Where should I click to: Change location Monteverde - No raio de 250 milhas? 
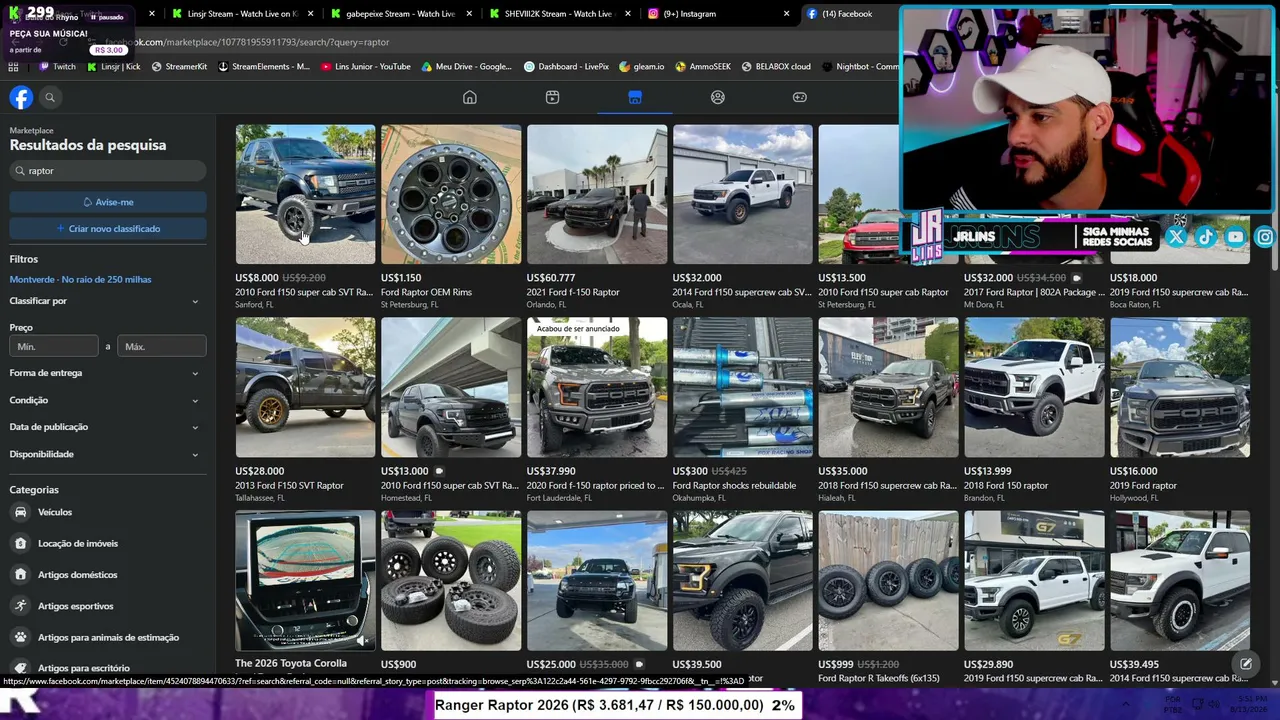click(x=80, y=280)
